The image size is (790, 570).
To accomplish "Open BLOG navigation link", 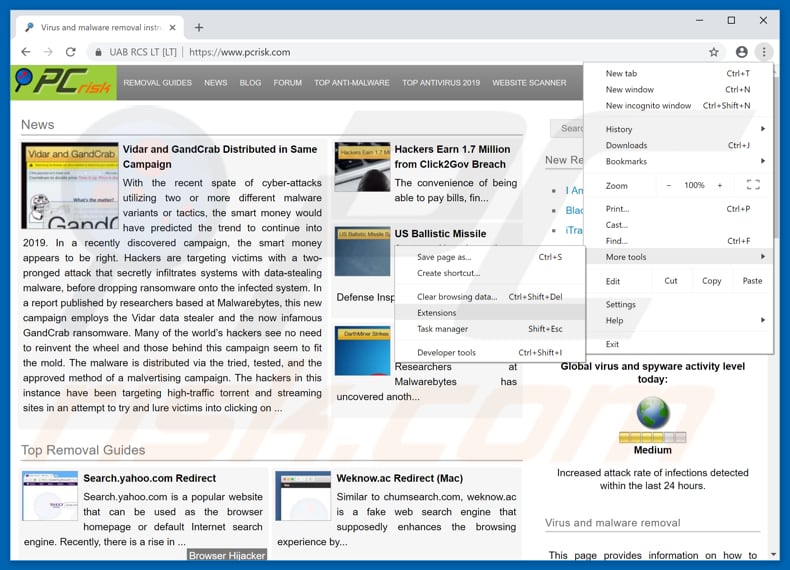I will tap(250, 83).
